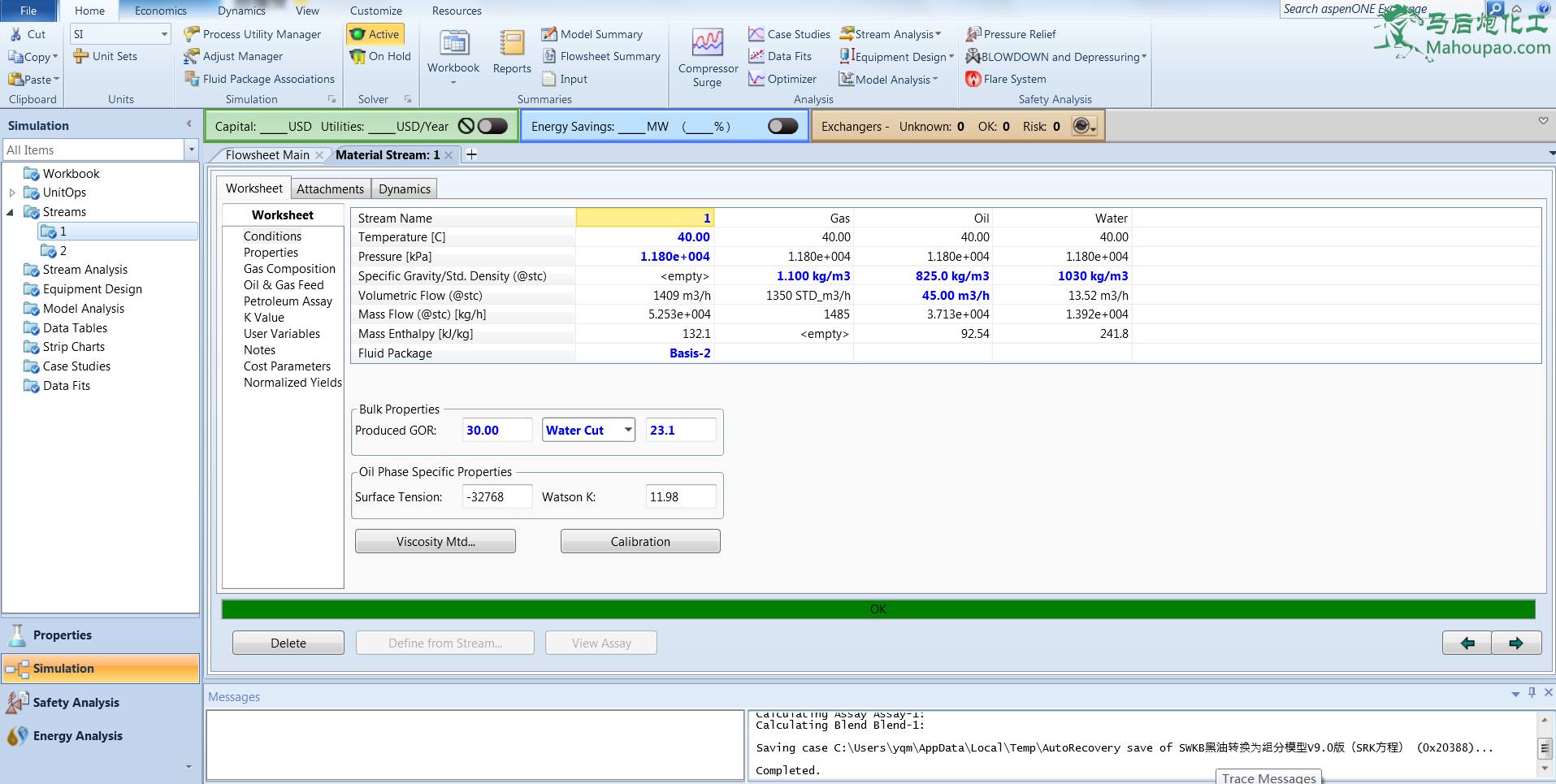The height and width of the screenshot is (784, 1556).
Task: Open the SI unit set combo box
Action: click(120, 34)
